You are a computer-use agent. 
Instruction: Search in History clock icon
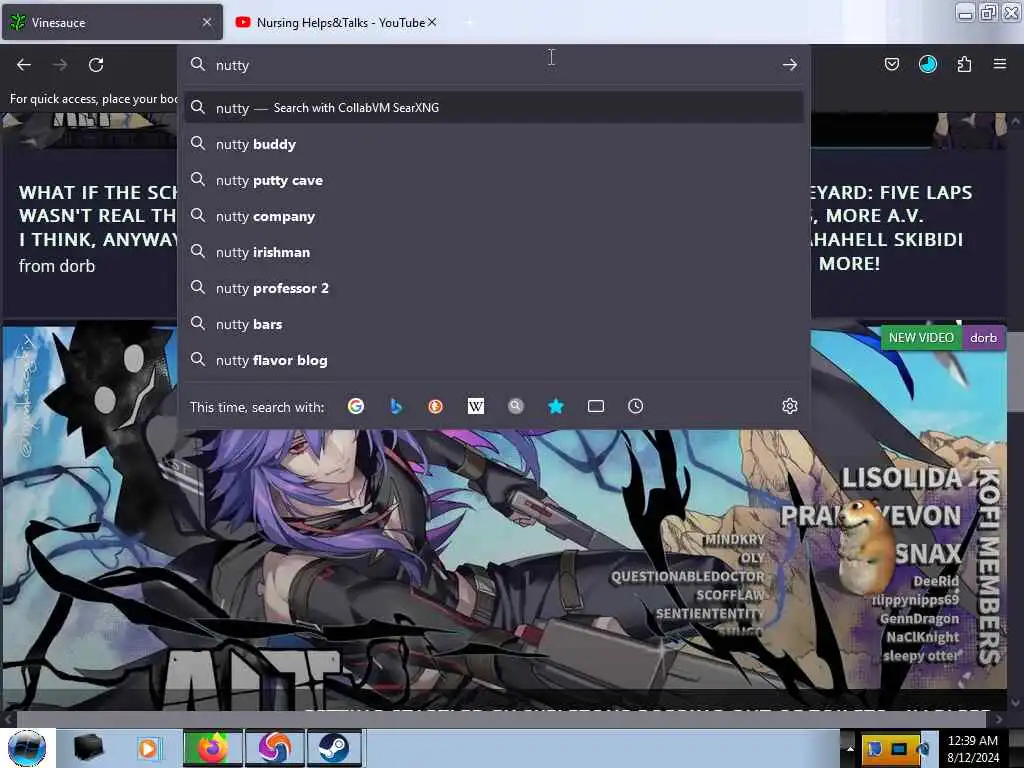635,406
